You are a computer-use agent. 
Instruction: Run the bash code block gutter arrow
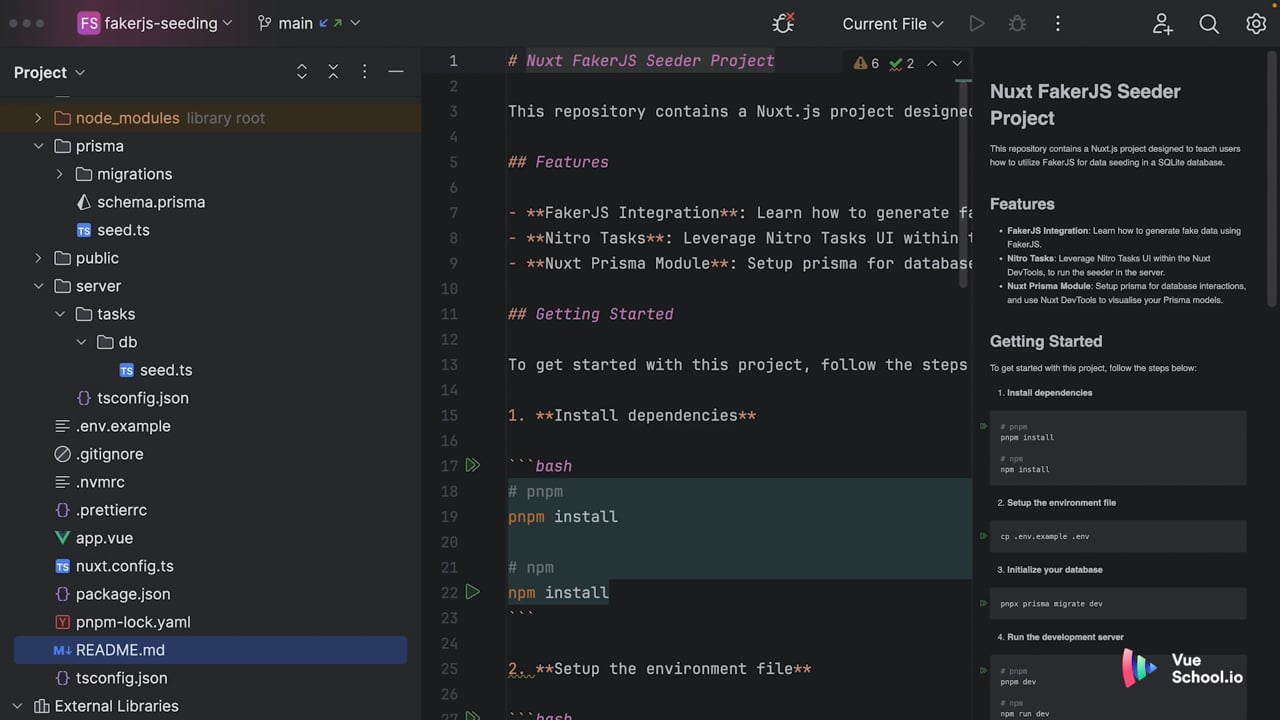pyautogui.click(x=473, y=465)
